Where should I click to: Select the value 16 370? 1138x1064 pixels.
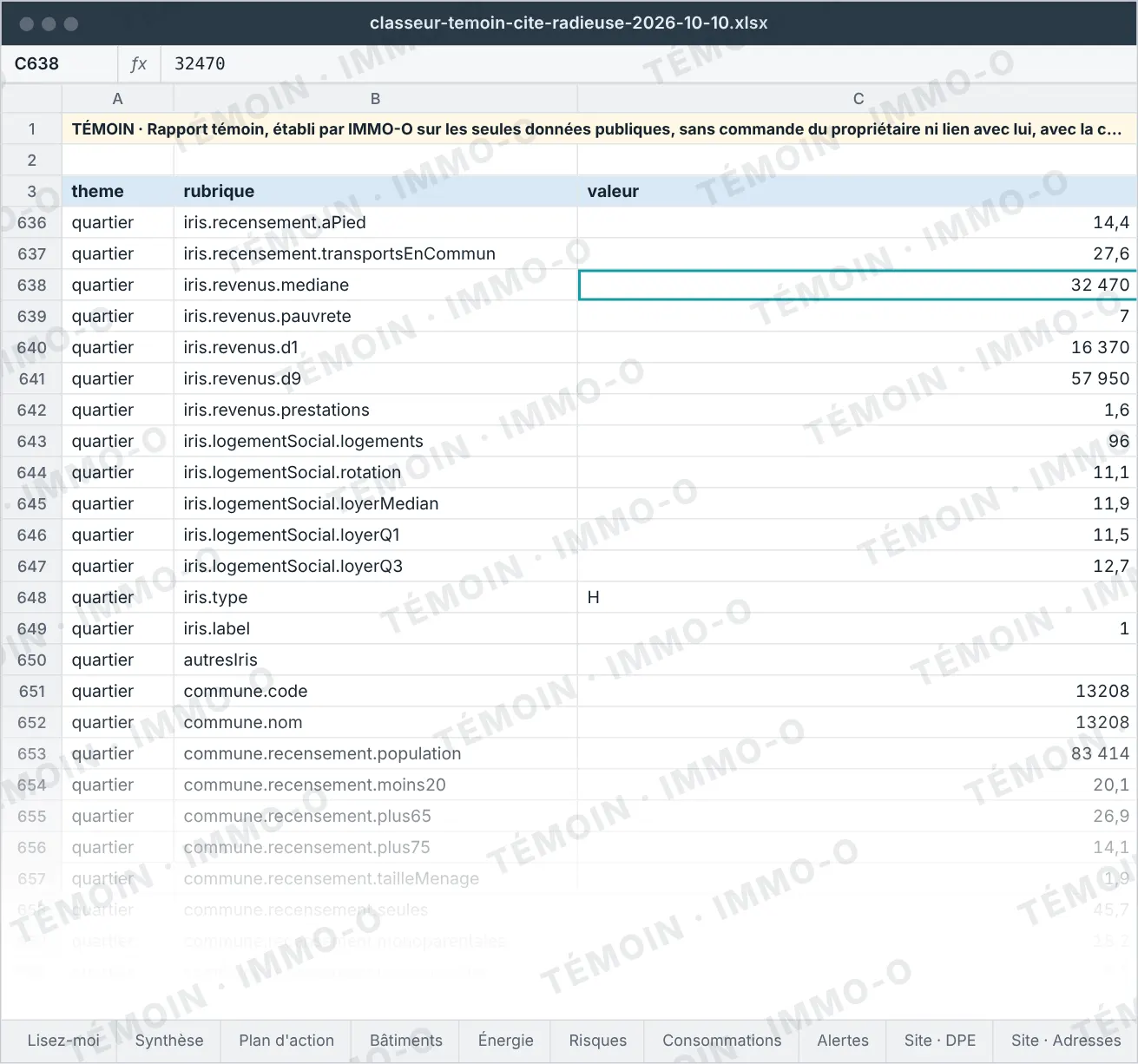pyautogui.click(x=858, y=347)
